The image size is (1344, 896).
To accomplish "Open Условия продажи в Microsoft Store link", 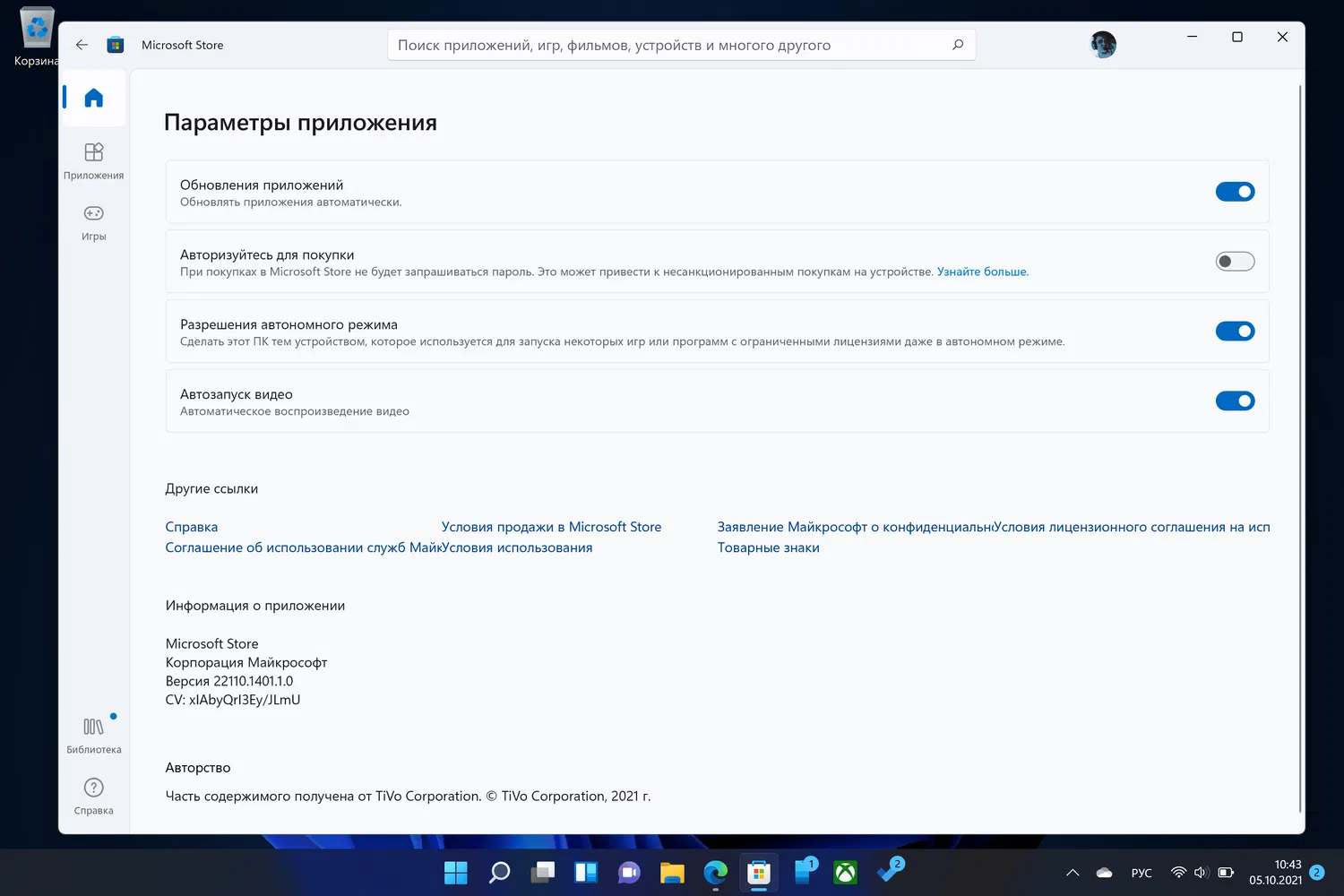I will pyautogui.click(x=551, y=527).
